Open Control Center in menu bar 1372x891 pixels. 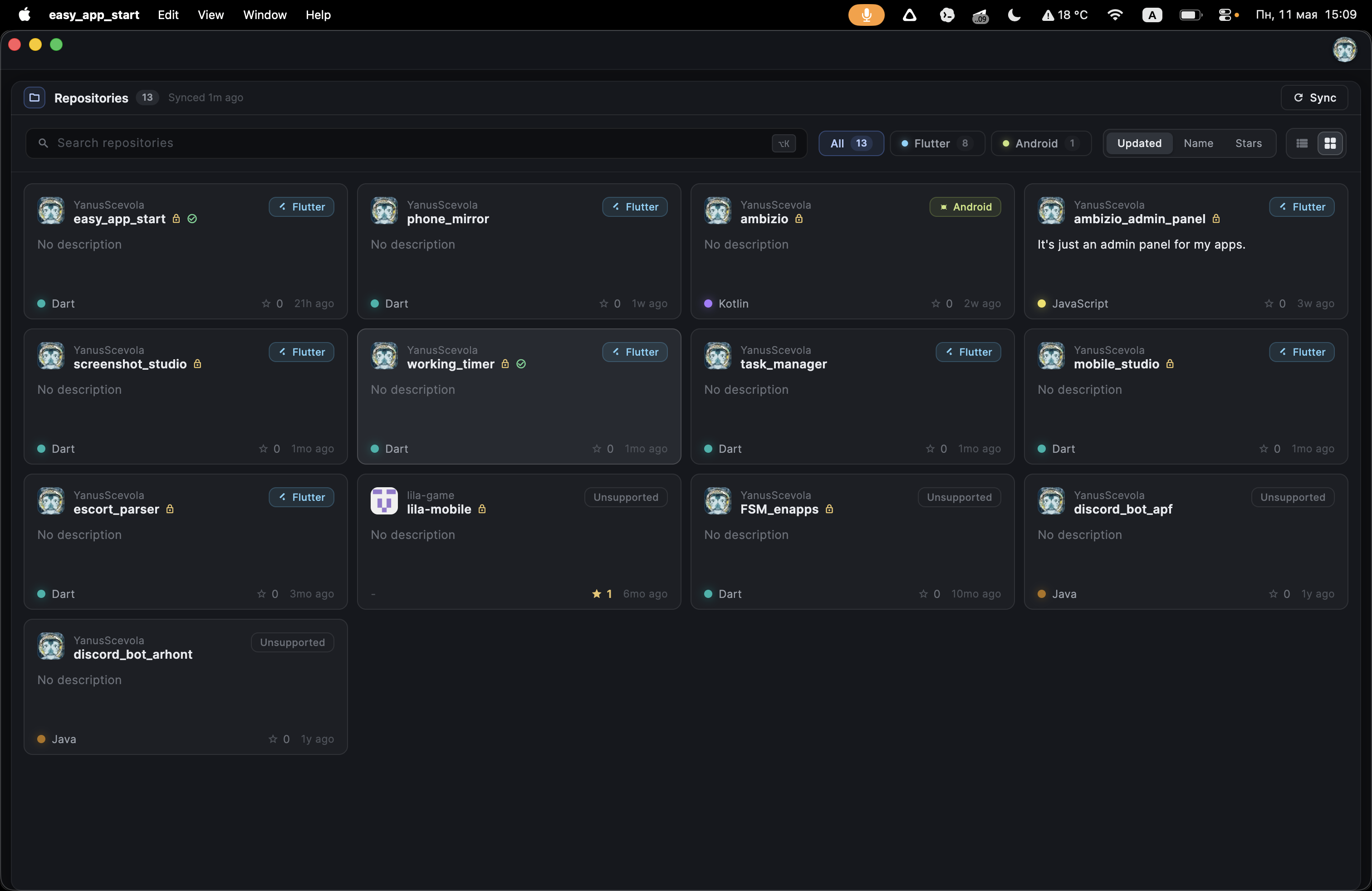1225,15
